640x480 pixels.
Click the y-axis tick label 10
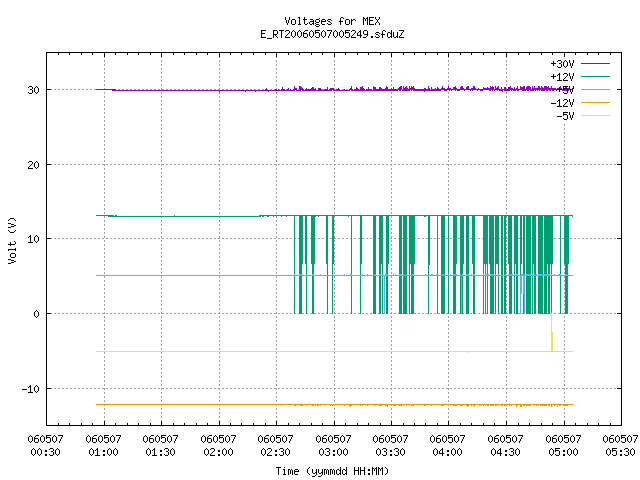(x=33, y=239)
